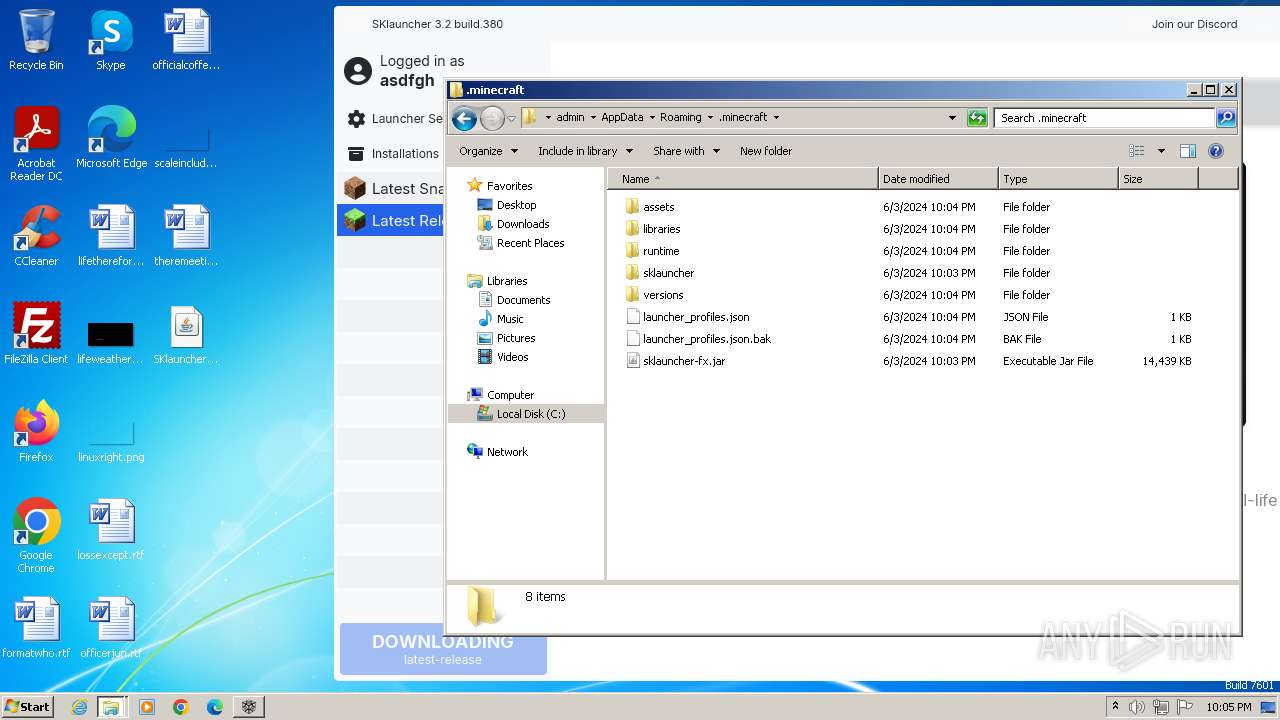Select Latest Release profile in SKlauncher
The width and height of the screenshot is (1280, 720).
click(x=392, y=220)
